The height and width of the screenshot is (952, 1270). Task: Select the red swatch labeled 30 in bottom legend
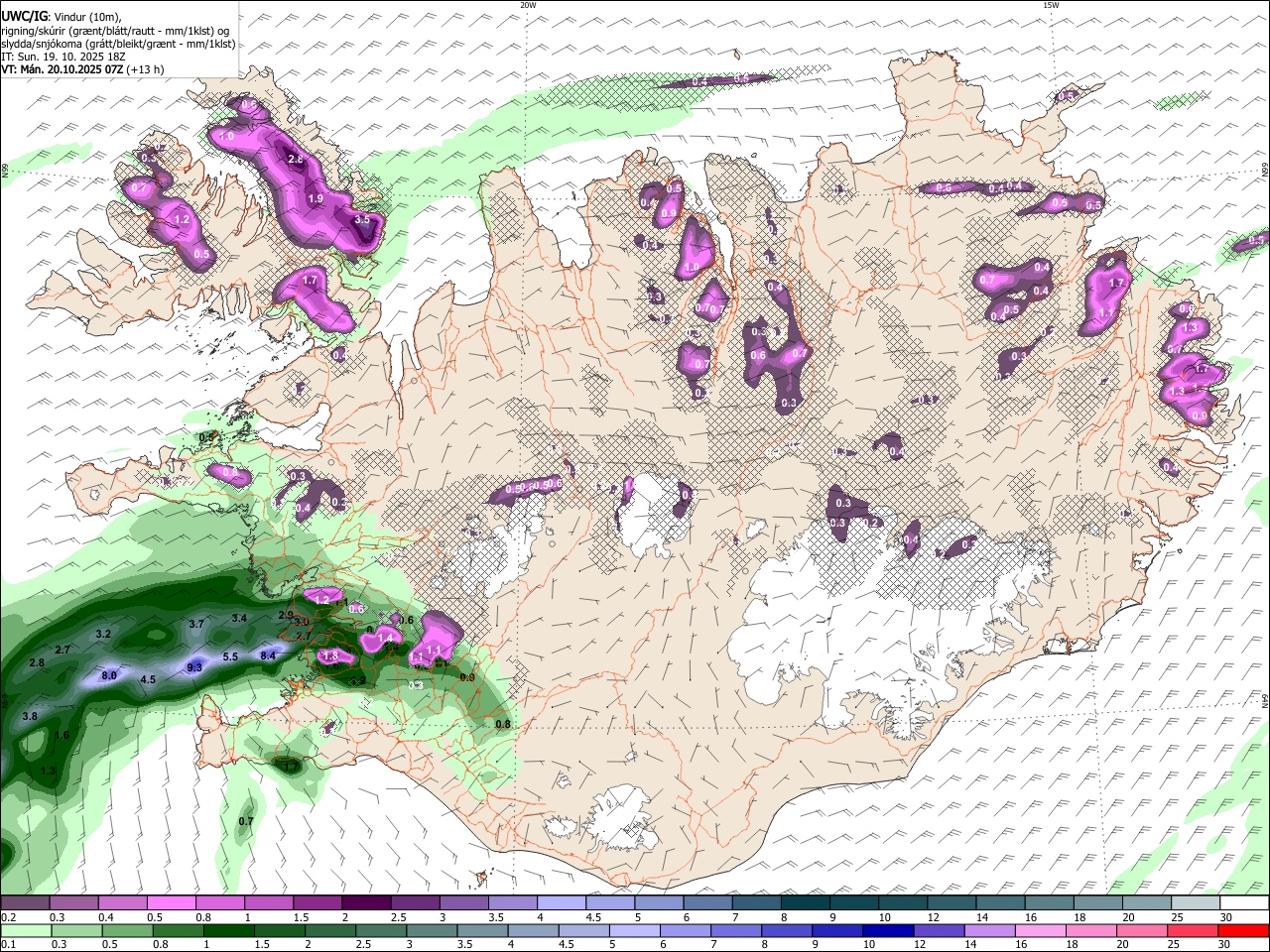[x=1244, y=930]
